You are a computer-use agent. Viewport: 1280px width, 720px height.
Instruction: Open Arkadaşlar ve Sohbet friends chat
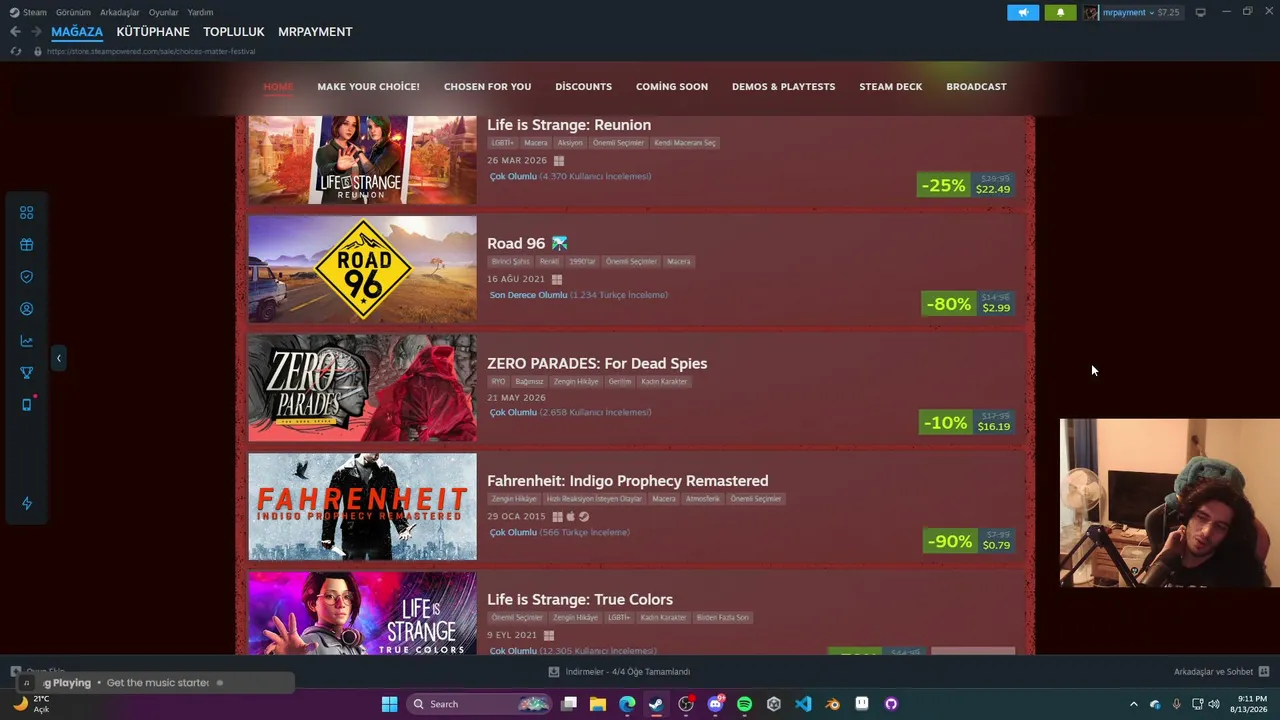click(1222, 672)
